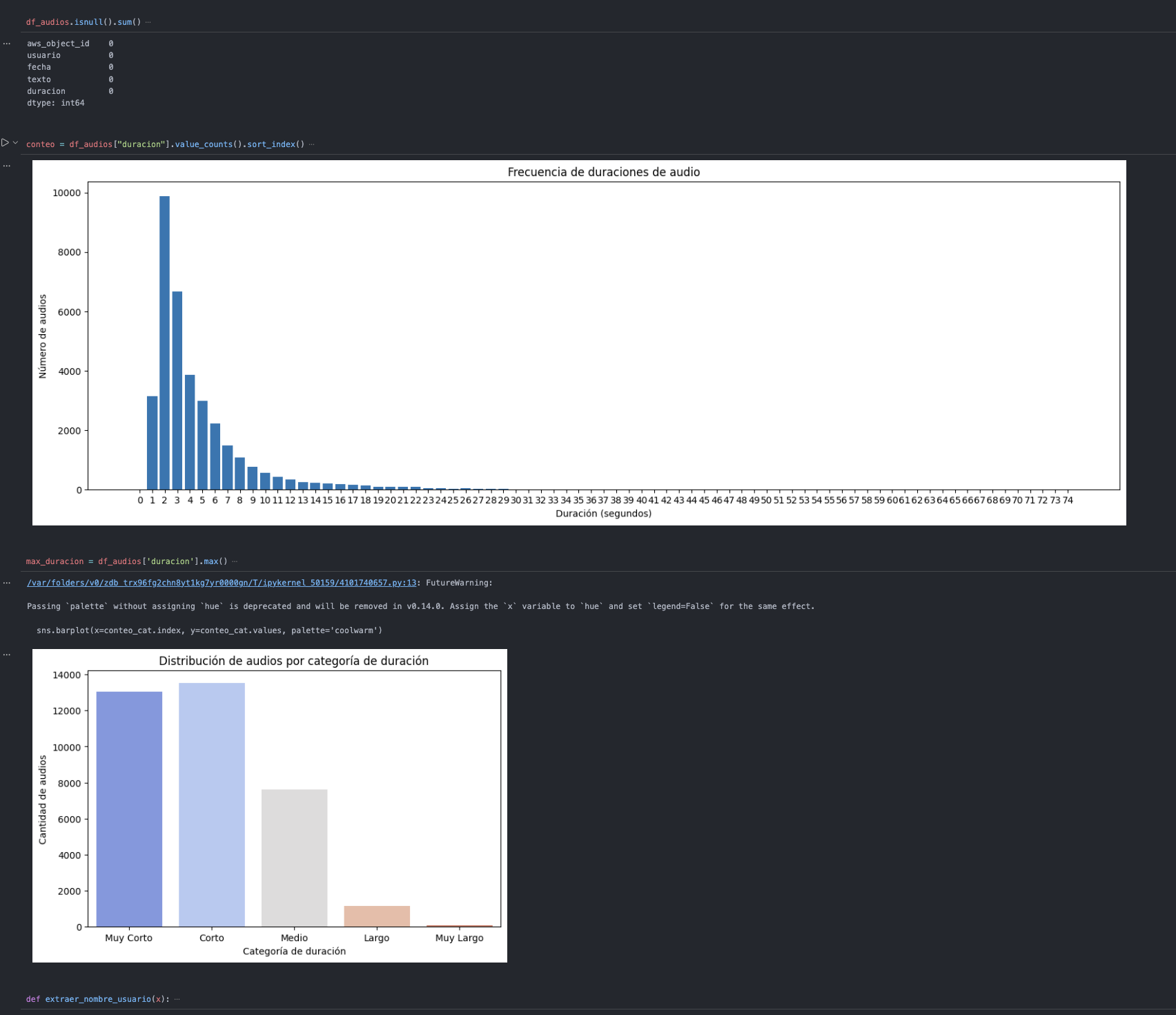This screenshot has width=1176, height=1015.
Task: Open the ipykernel file path link
Action: tap(222, 583)
